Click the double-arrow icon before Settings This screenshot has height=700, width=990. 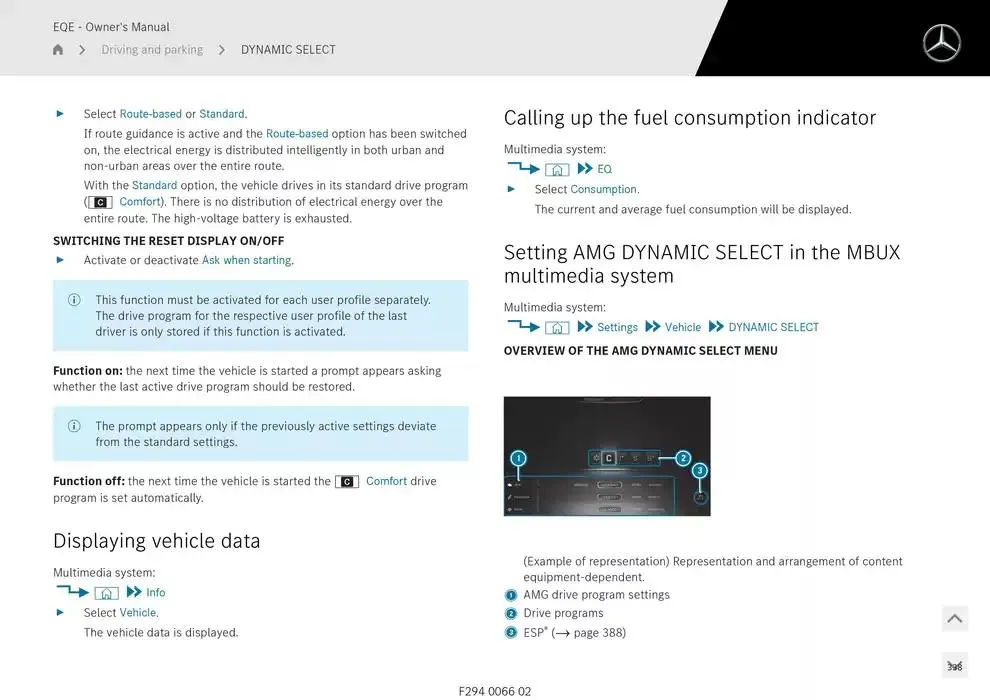point(585,326)
